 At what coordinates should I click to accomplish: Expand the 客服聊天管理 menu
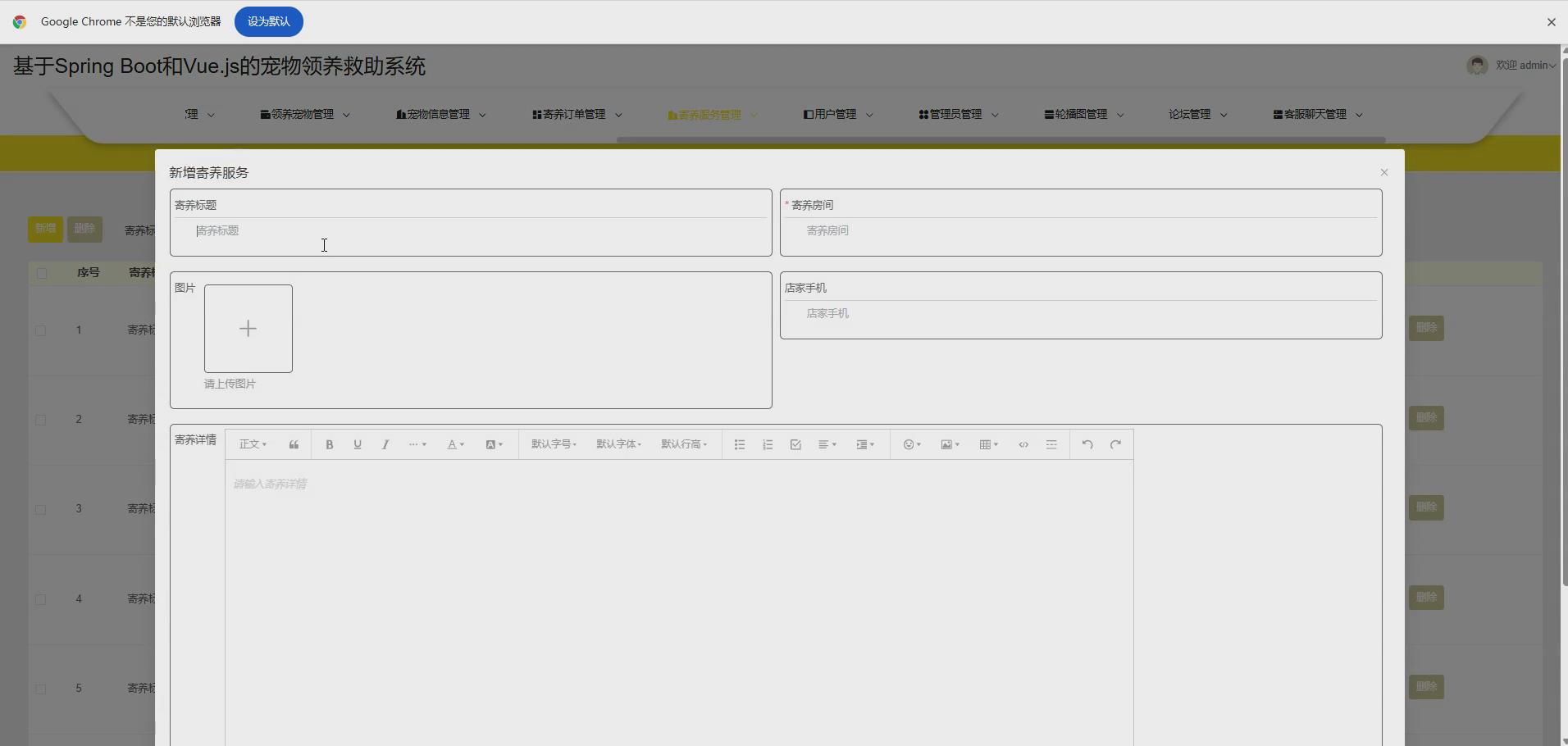(x=1318, y=115)
